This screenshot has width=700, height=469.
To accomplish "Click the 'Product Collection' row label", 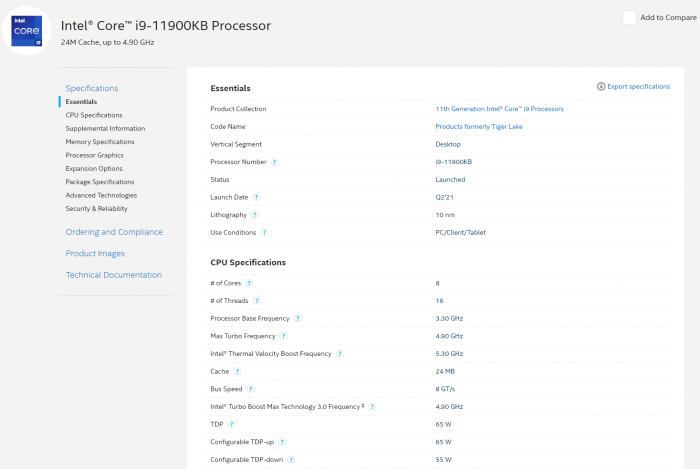I will pos(238,108).
